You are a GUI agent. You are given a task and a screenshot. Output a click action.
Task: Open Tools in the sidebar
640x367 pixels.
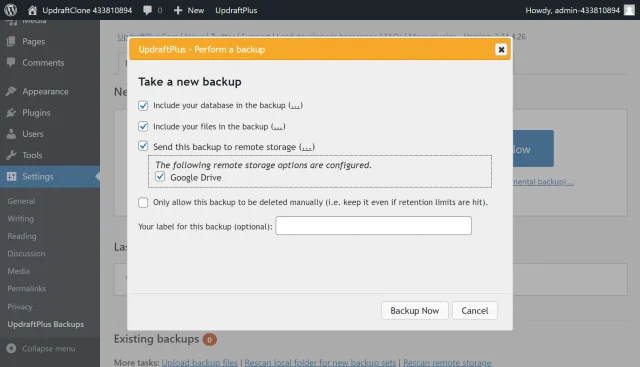(32, 155)
